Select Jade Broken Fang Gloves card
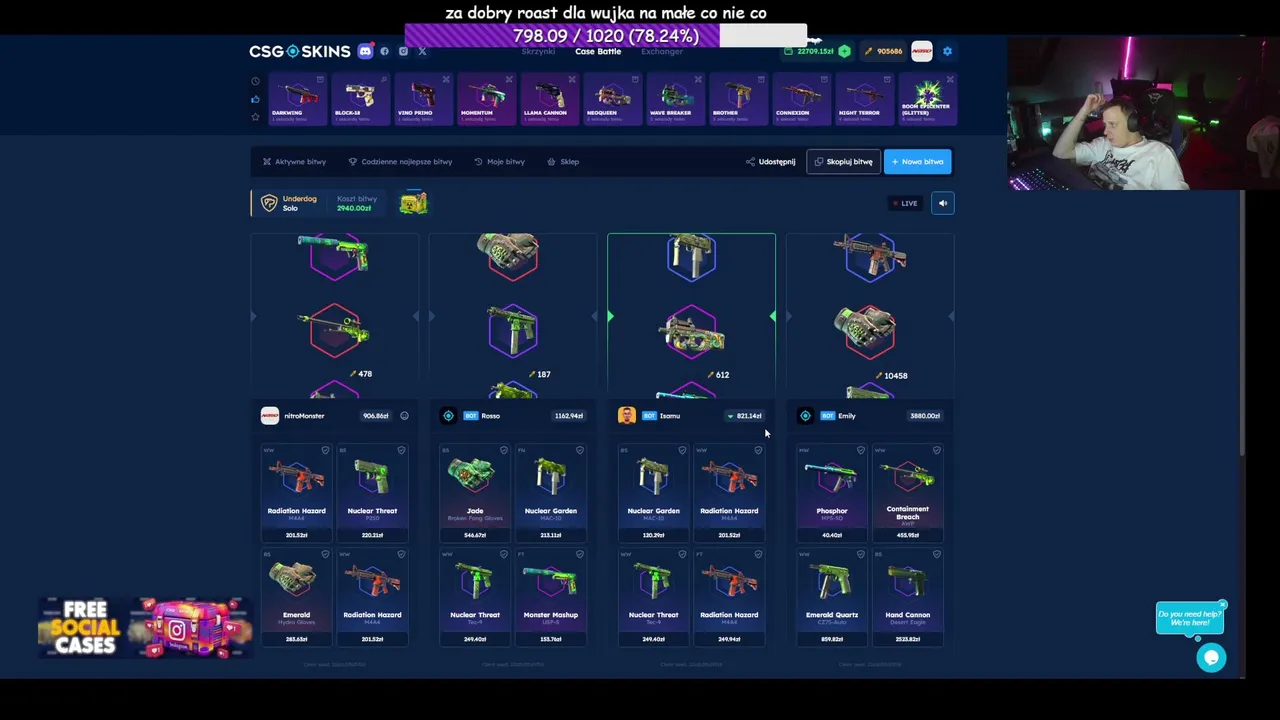Image resolution: width=1280 pixels, height=720 pixels. pos(475,493)
